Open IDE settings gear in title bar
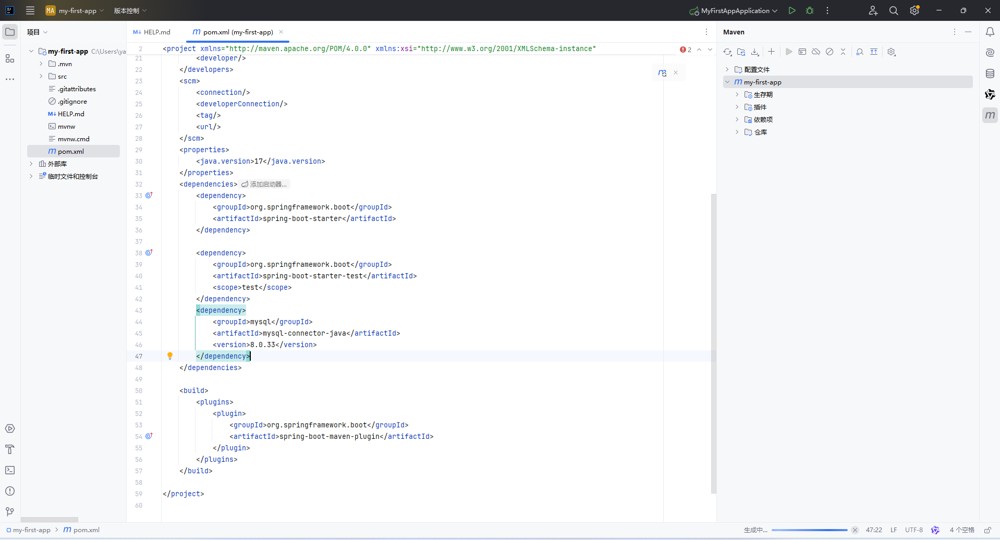Image resolution: width=1000 pixels, height=540 pixels. (x=915, y=10)
